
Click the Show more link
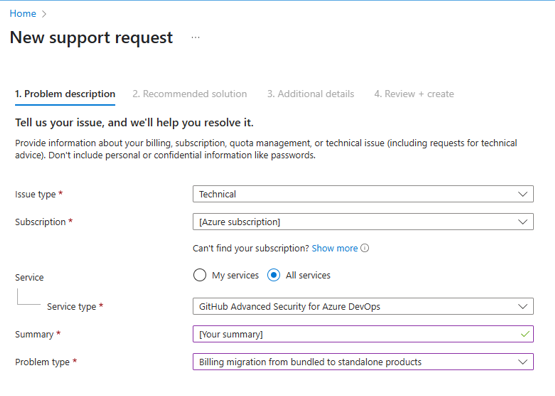click(335, 248)
